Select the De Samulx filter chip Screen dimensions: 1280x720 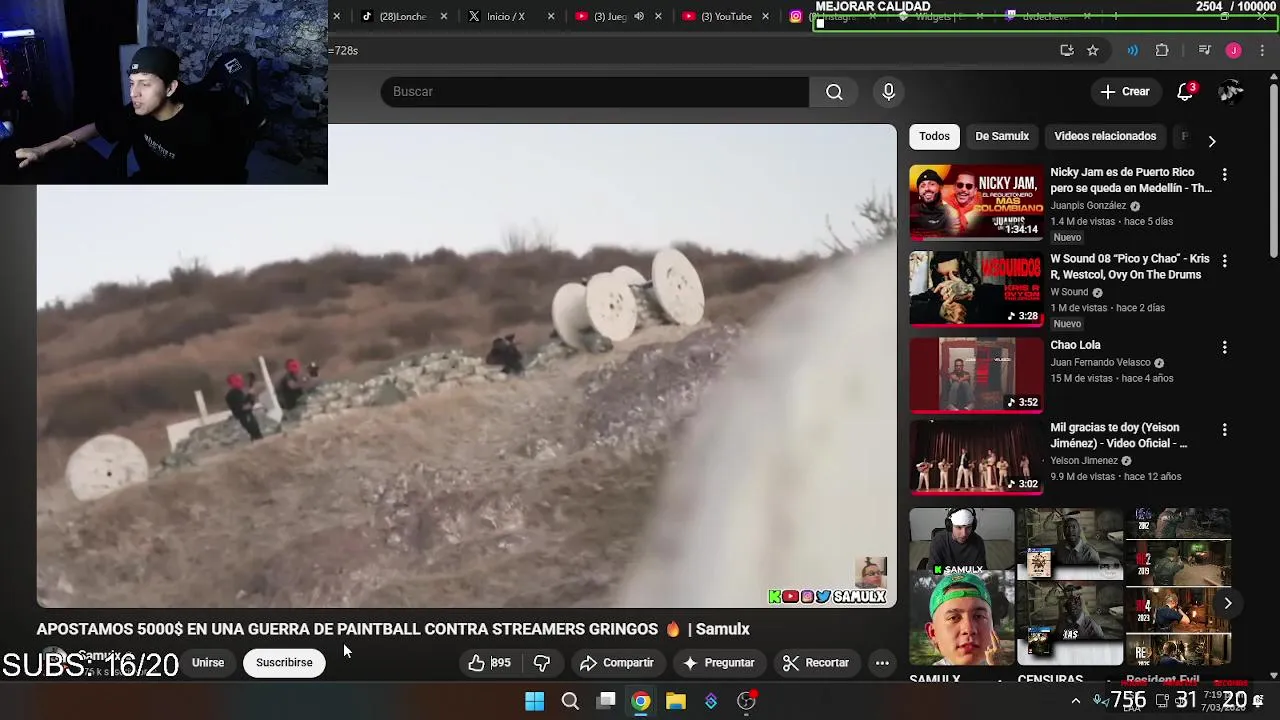click(1002, 136)
